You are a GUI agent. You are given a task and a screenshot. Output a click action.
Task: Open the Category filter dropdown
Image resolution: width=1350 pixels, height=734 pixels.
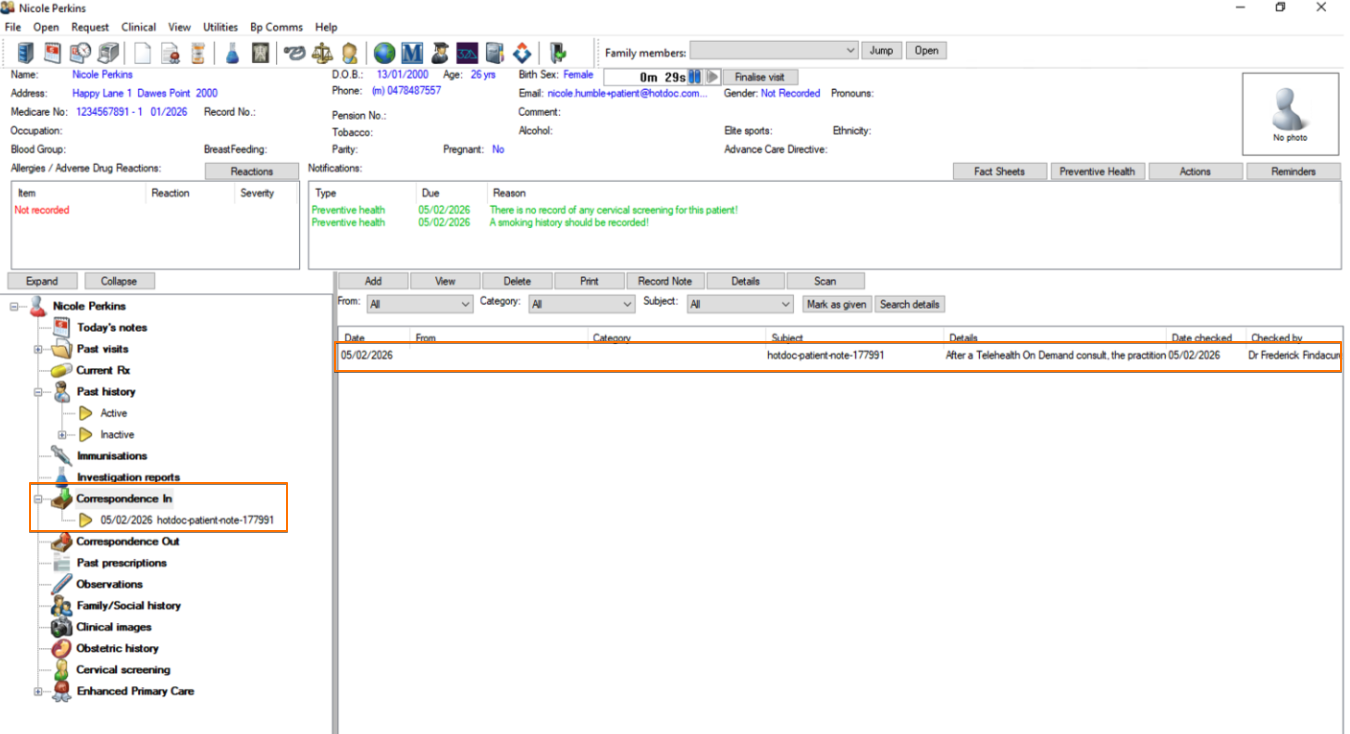tap(582, 304)
